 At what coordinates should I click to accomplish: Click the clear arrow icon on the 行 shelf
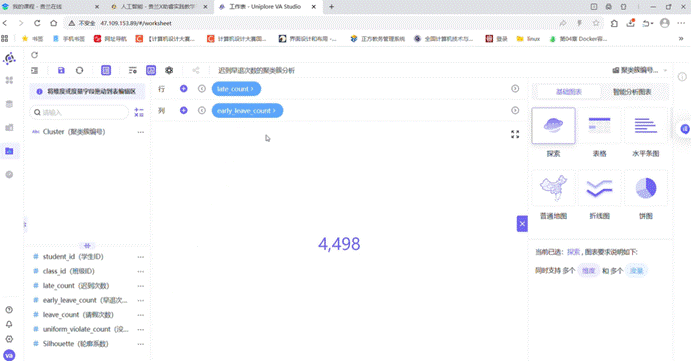[202, 89]
